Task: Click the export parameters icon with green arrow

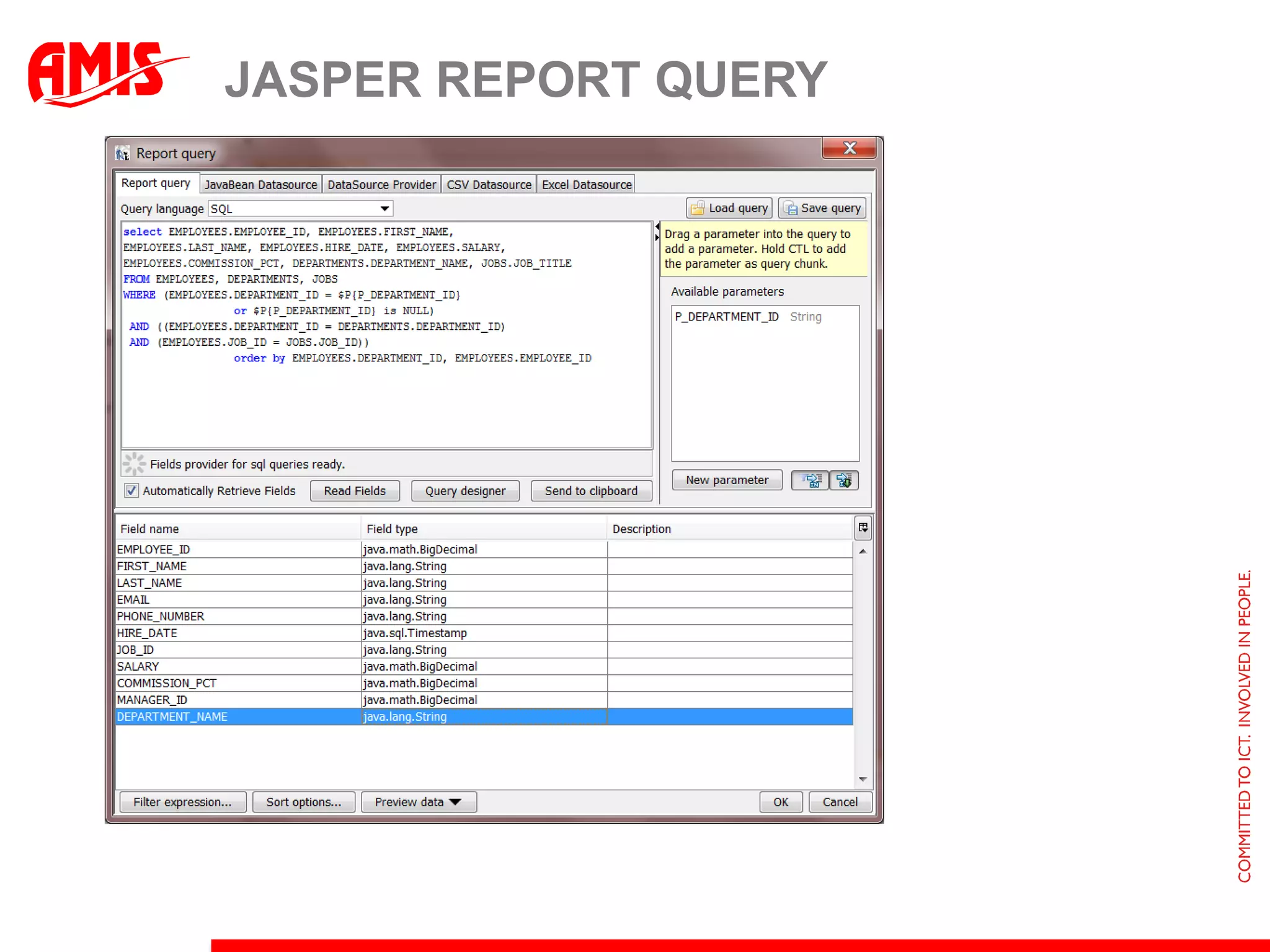Action: [844, 480]
